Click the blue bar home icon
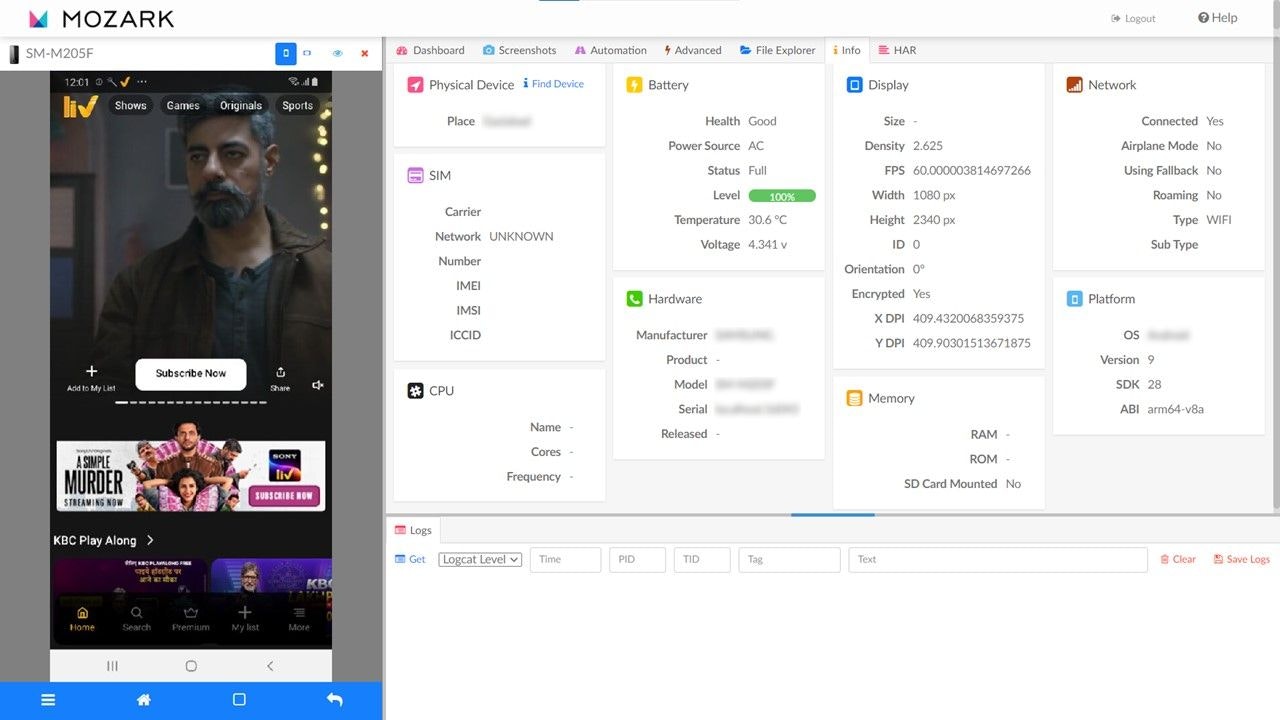This screenshot has width=1280, height=720. [144, 700]
